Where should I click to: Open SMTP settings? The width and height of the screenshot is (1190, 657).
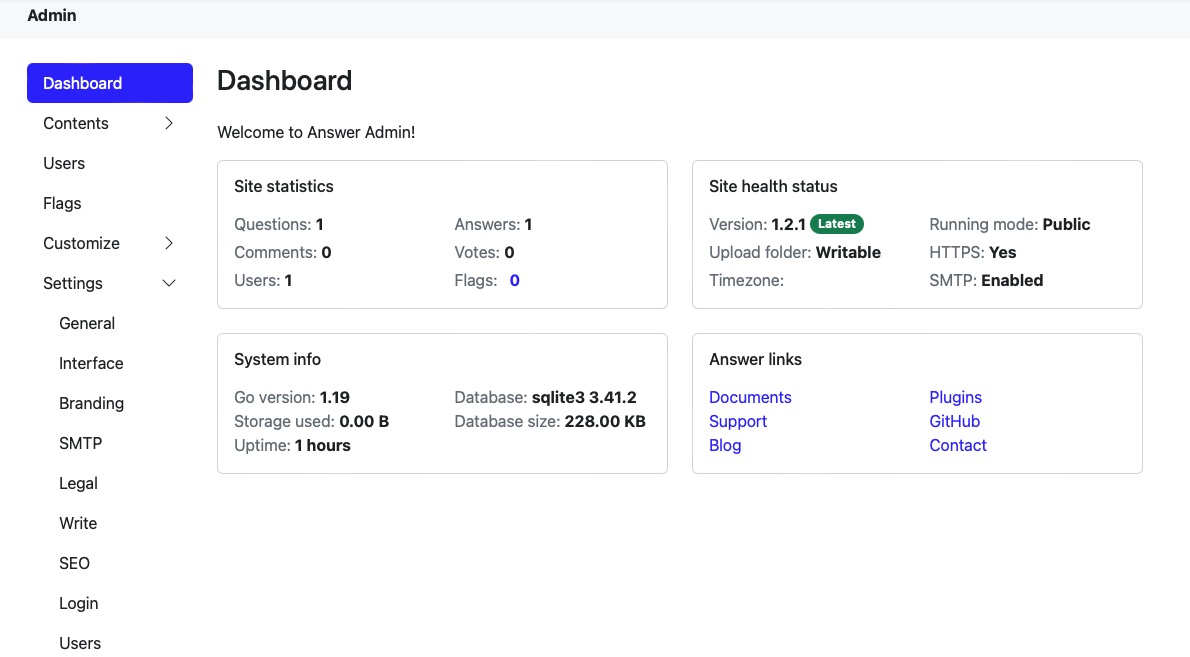pos(80,443)
